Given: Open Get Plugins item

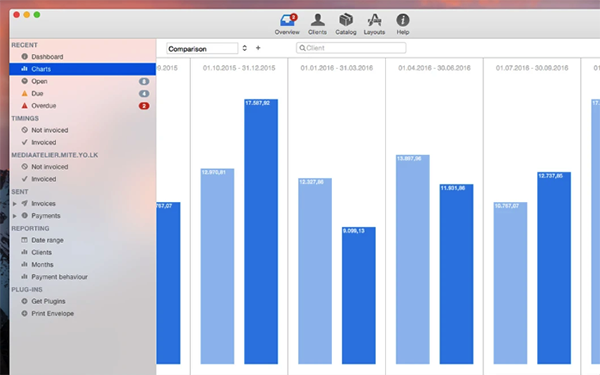Looking at the screenshot, I should 83,302.
